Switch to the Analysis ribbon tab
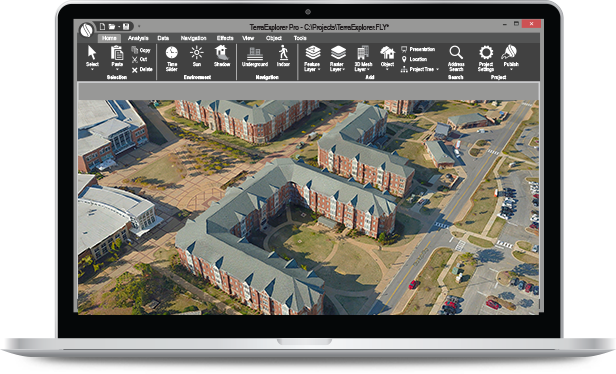 click(138, 38)
